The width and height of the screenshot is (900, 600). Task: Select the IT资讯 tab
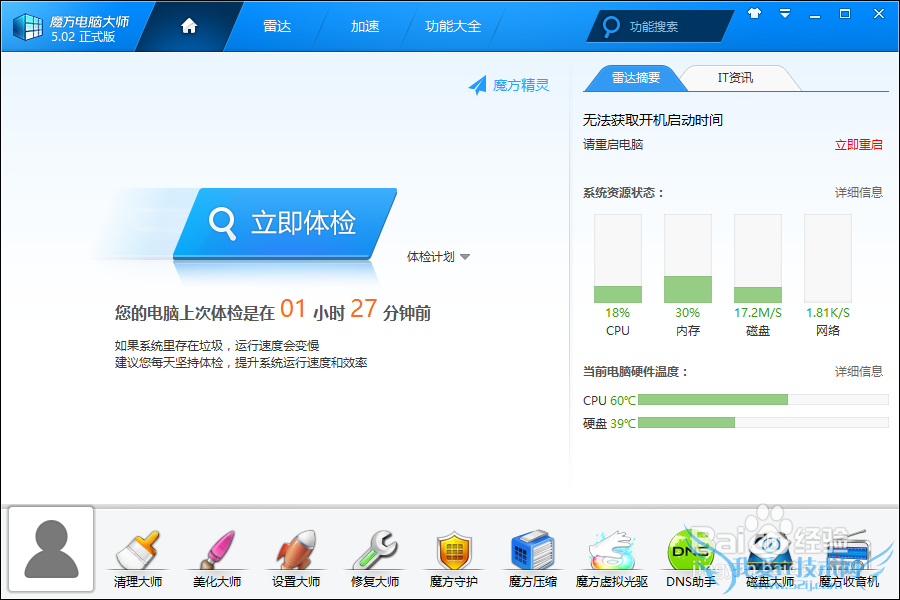735,78
